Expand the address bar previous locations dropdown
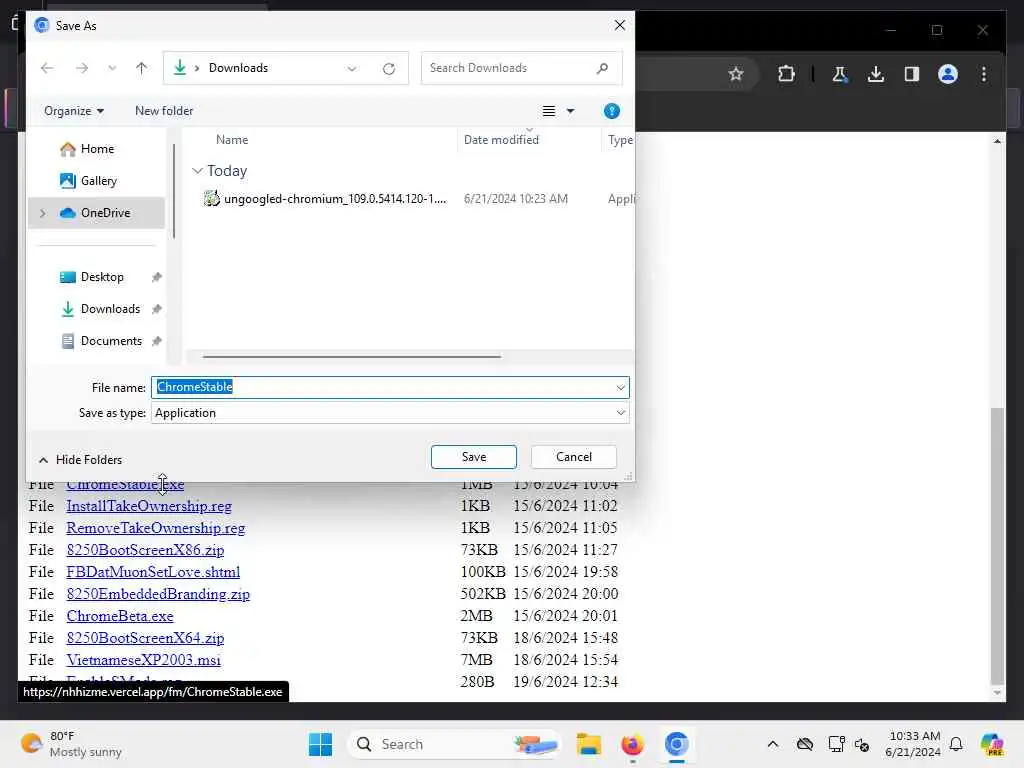Viewport: 1024px width, 768px height. [352, 69]
